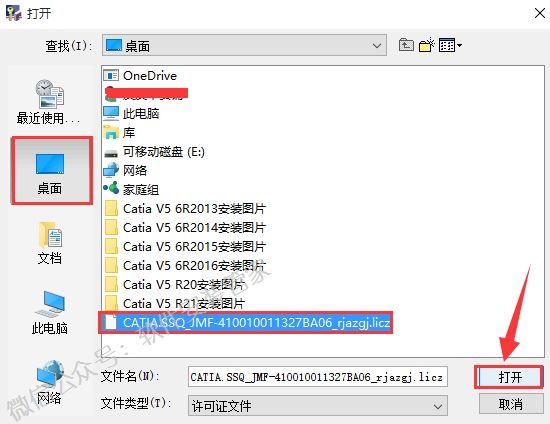Click the 取消 button

click(x=511, y=404)
